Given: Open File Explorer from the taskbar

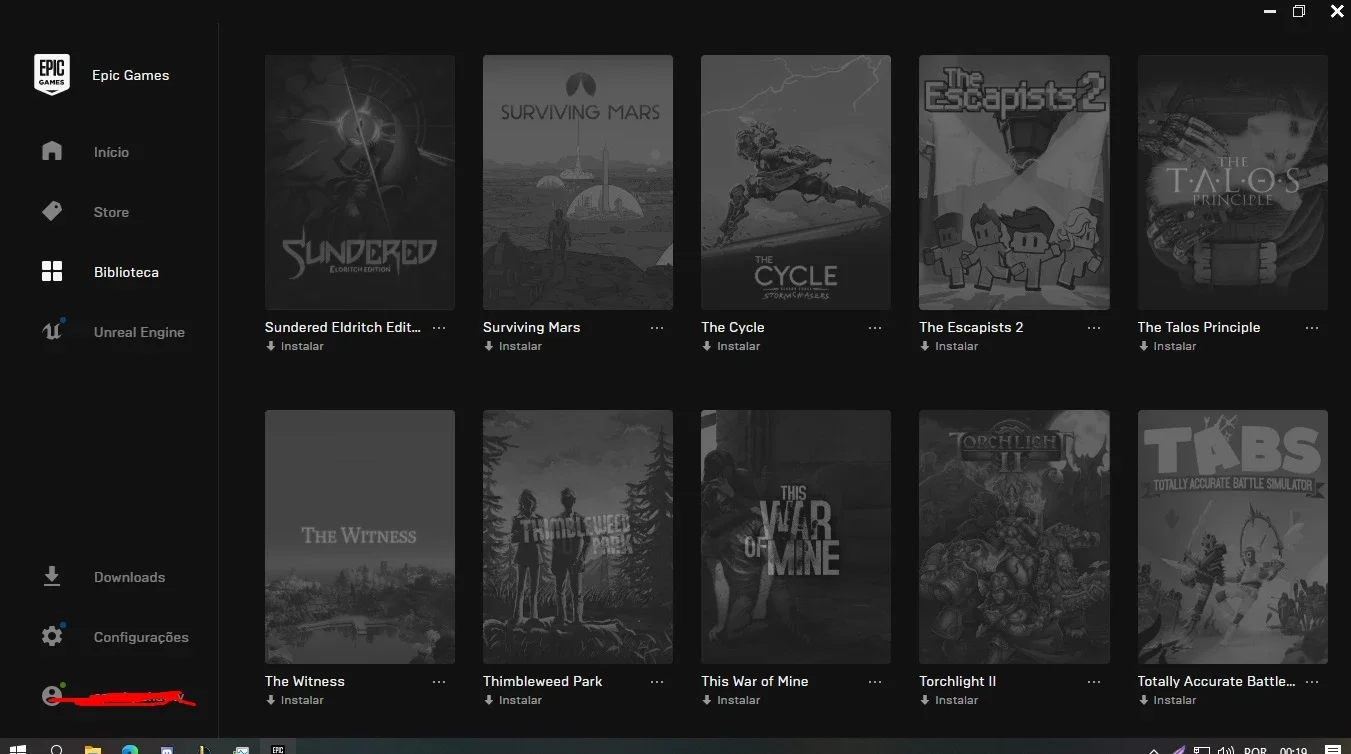Looking at the screenshot, I should (92, 748).
